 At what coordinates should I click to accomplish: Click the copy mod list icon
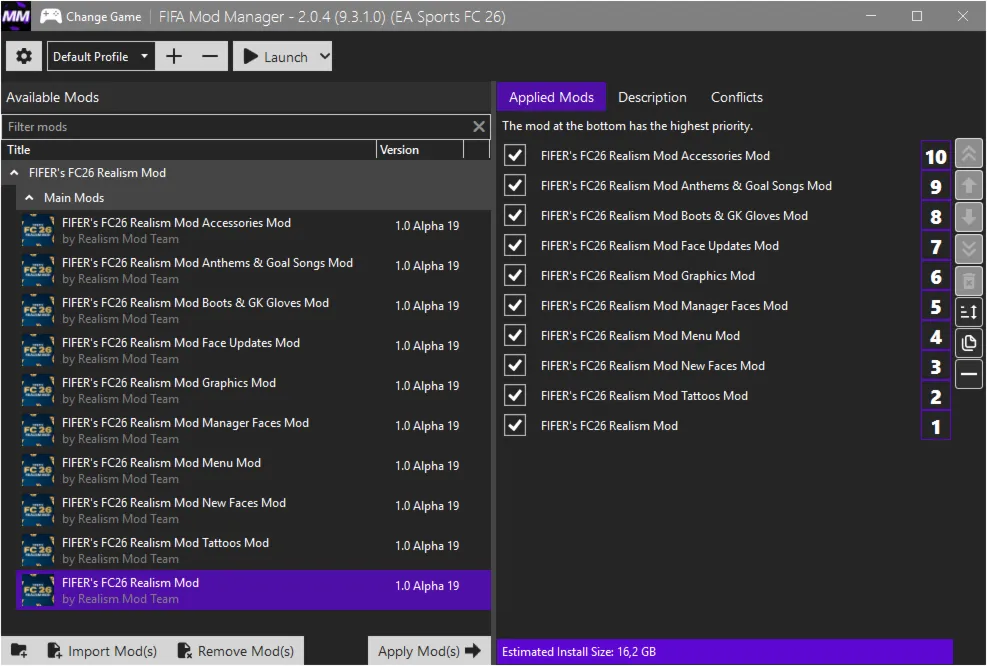coord(969,343)
